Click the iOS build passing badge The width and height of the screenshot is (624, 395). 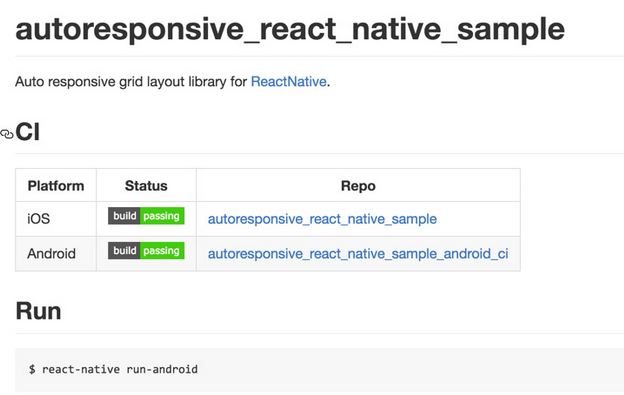pos(146,216)
